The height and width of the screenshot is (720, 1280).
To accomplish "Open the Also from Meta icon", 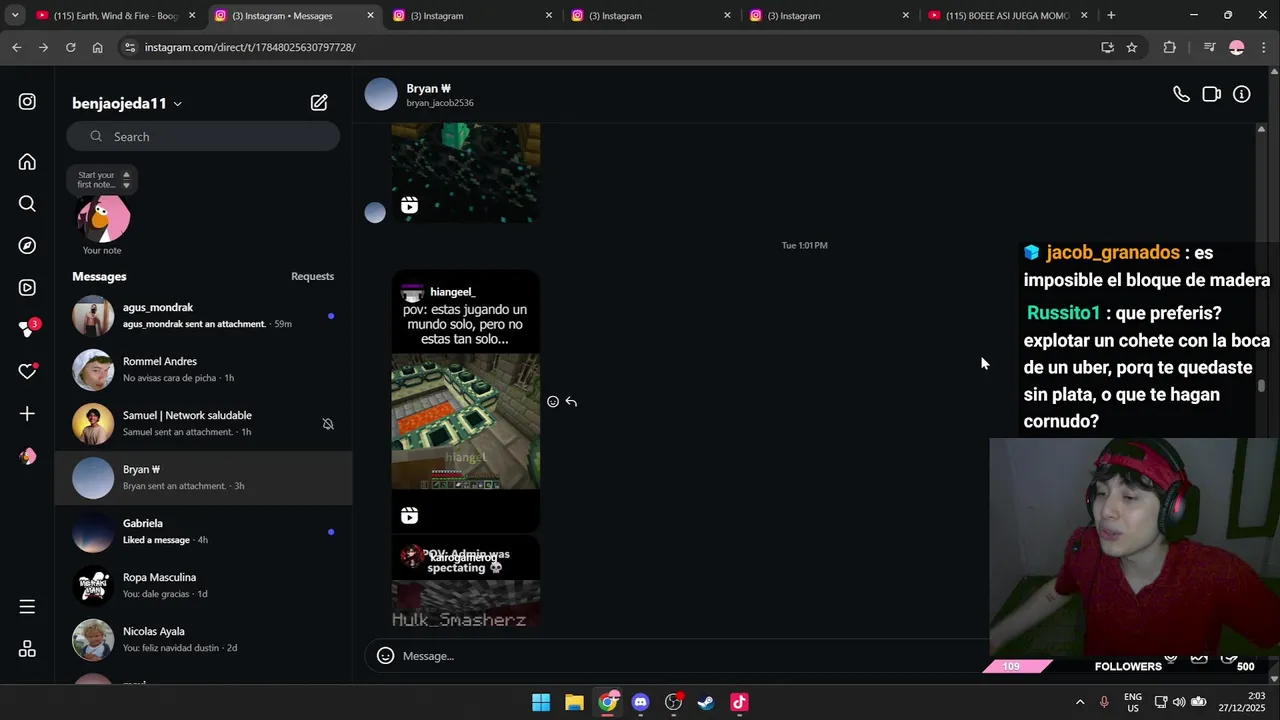I will coord(27,649).
